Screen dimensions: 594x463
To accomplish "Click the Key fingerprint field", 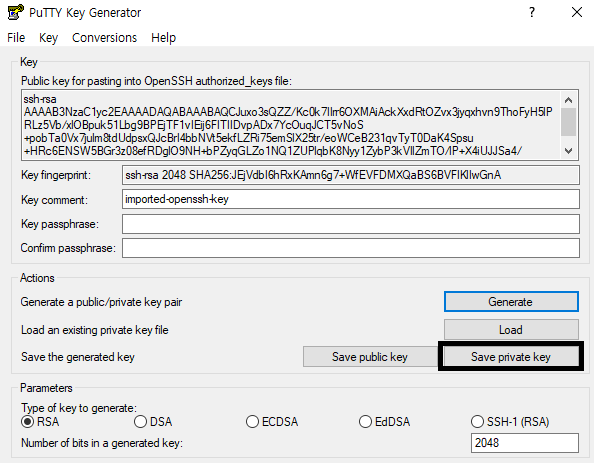I will pos(351,175).
